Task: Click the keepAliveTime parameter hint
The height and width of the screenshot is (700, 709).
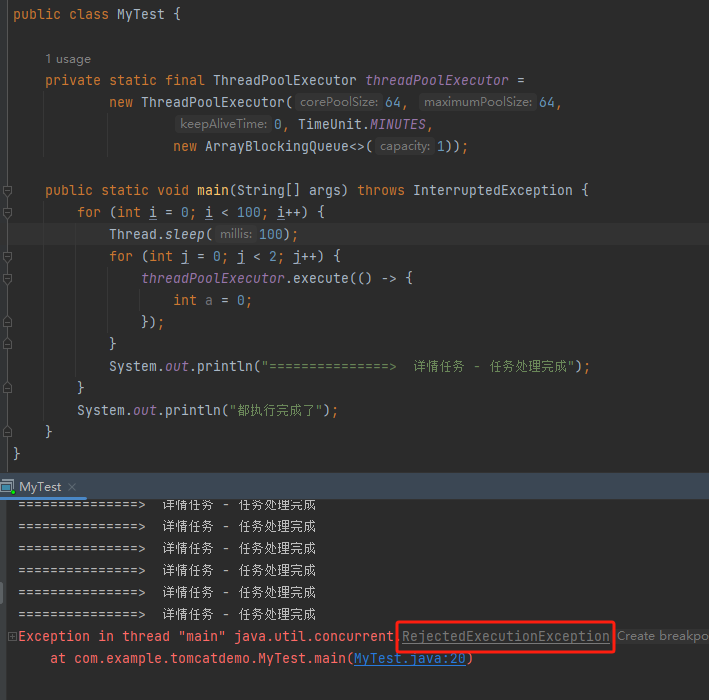Action: [223, 124]
